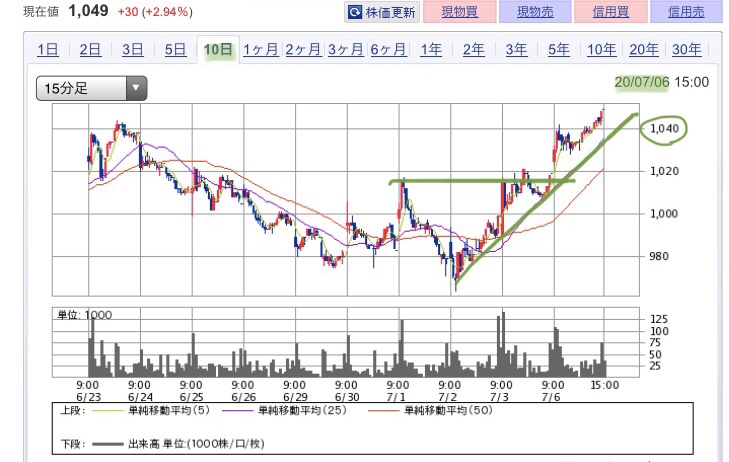This screenshot has height=462, width=729.
Task: Click the 7/1 date axis label
Action: click(396, 397)
